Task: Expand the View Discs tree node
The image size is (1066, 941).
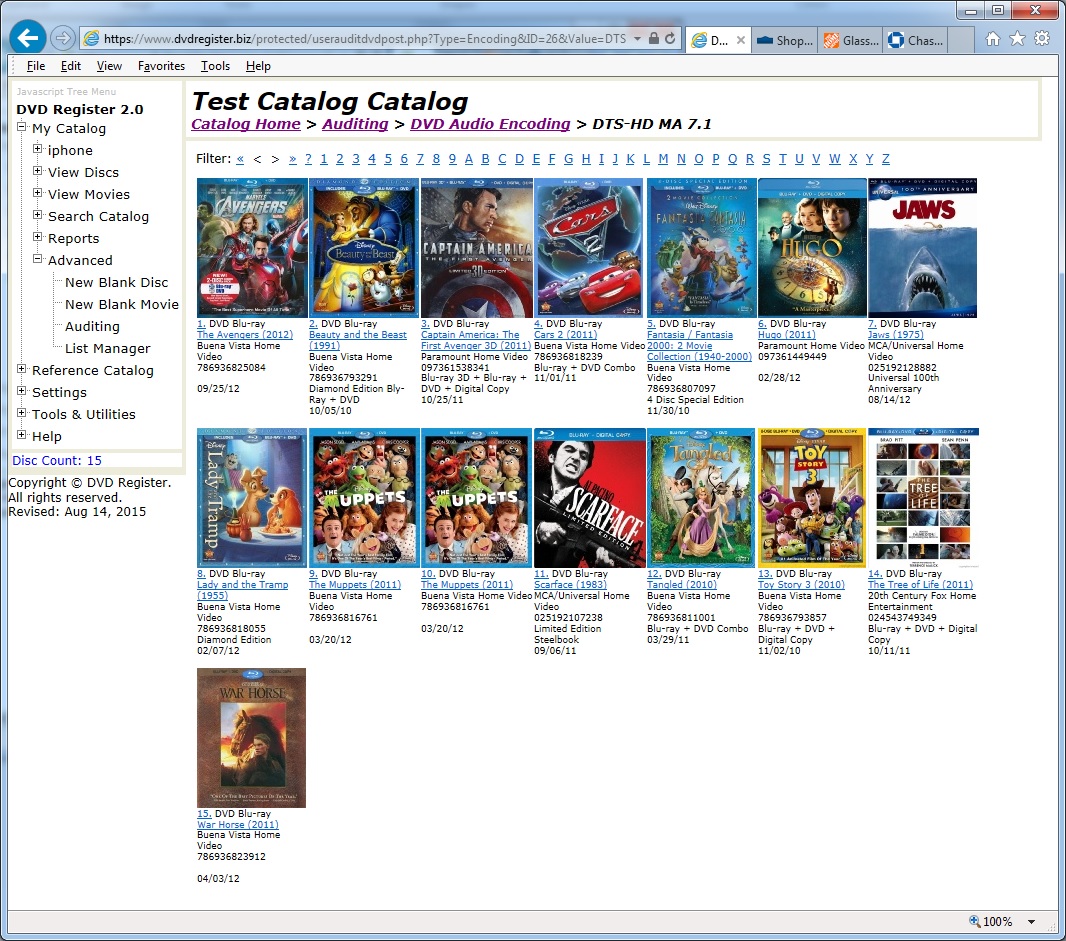Action: pyautogui.click(x=38, y=171)
